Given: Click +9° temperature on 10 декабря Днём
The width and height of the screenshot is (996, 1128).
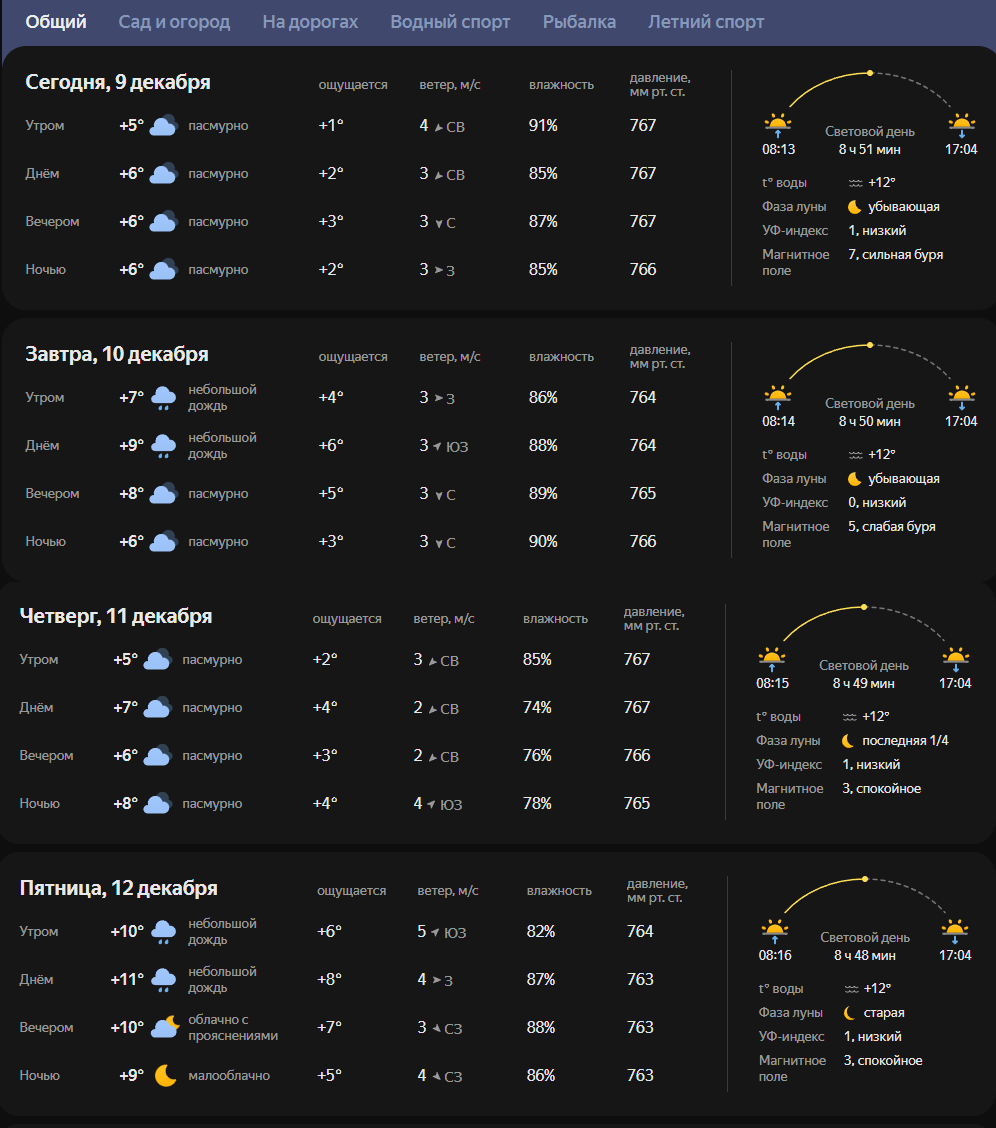Looking at the screenshot, I should click(132, 446).
